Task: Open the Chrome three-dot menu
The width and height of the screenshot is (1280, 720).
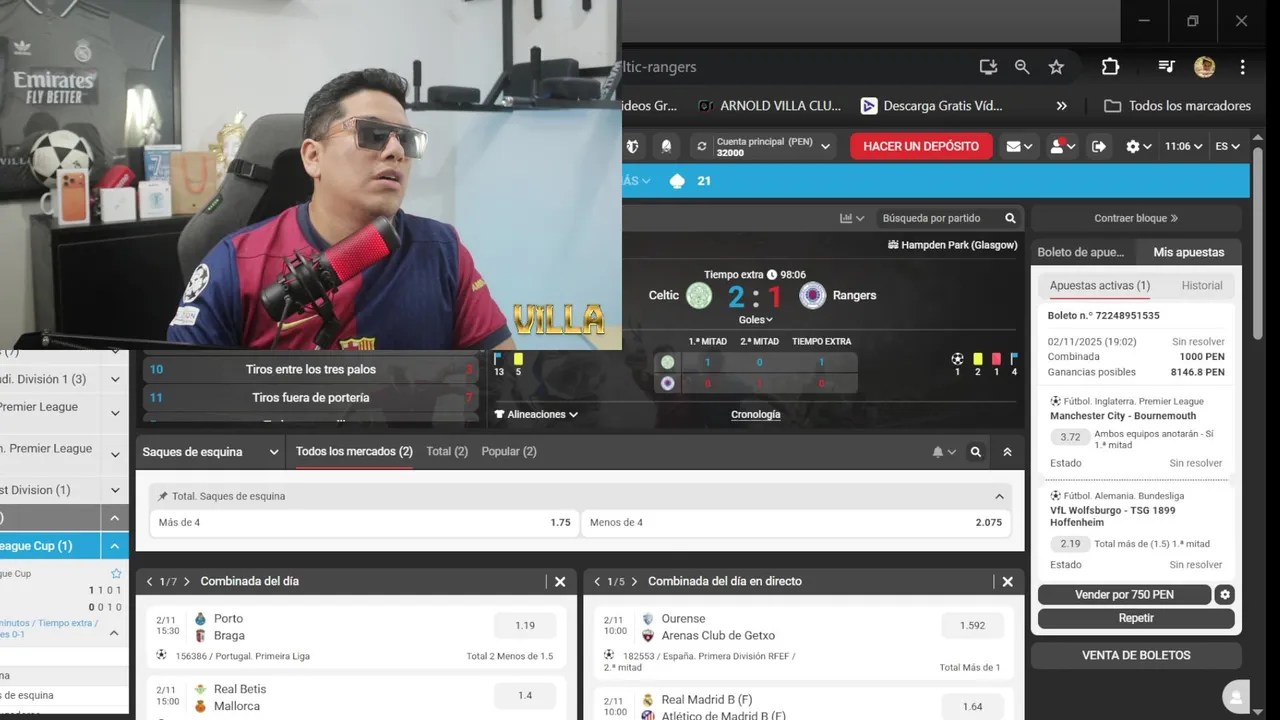Action: point(1242,67)
